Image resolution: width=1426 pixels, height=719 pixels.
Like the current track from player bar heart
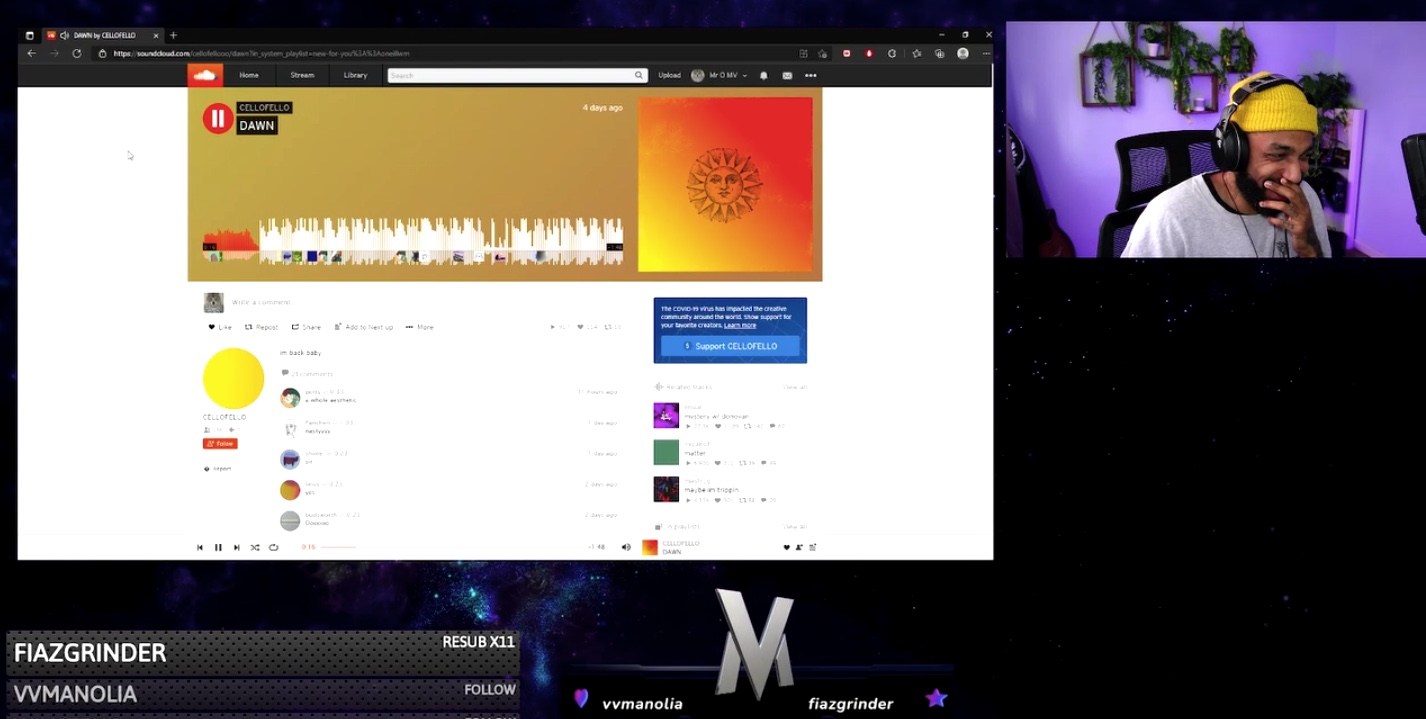click(x=786, y=547)
